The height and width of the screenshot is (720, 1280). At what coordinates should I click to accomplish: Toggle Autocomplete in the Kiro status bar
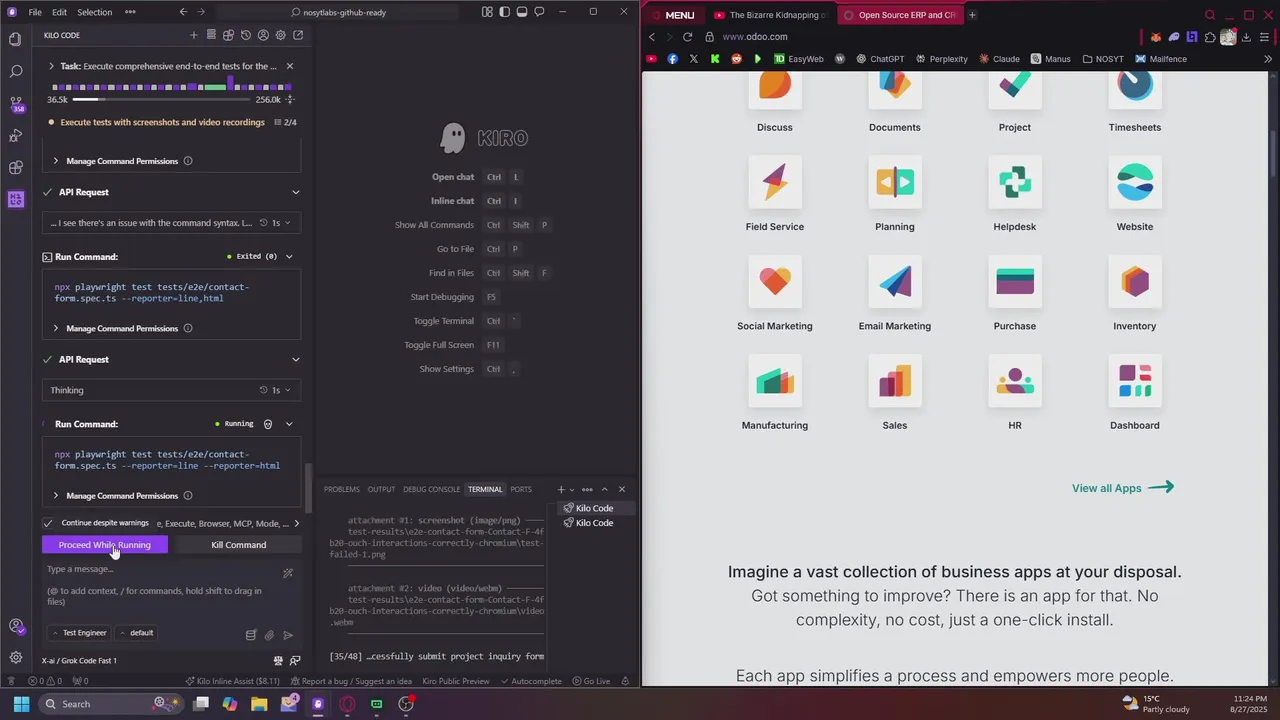[530, 681]
